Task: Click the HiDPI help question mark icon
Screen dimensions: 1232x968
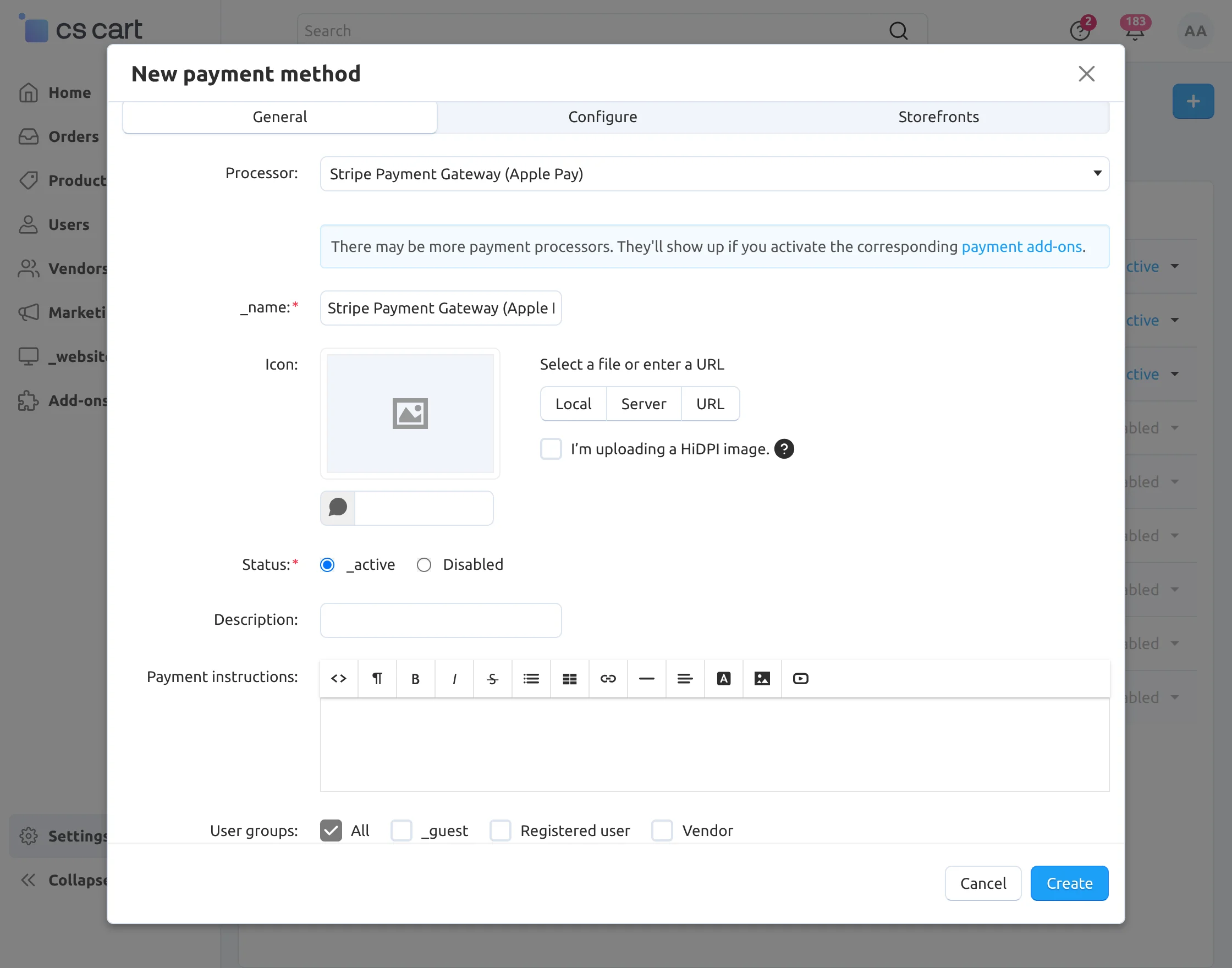Action: tap(784, 449)
